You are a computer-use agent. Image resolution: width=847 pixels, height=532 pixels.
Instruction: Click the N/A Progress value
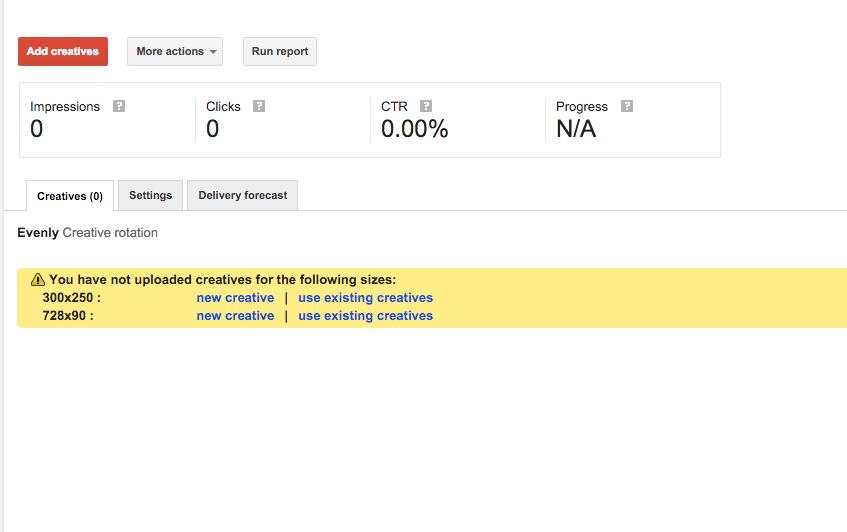point(576,129)
